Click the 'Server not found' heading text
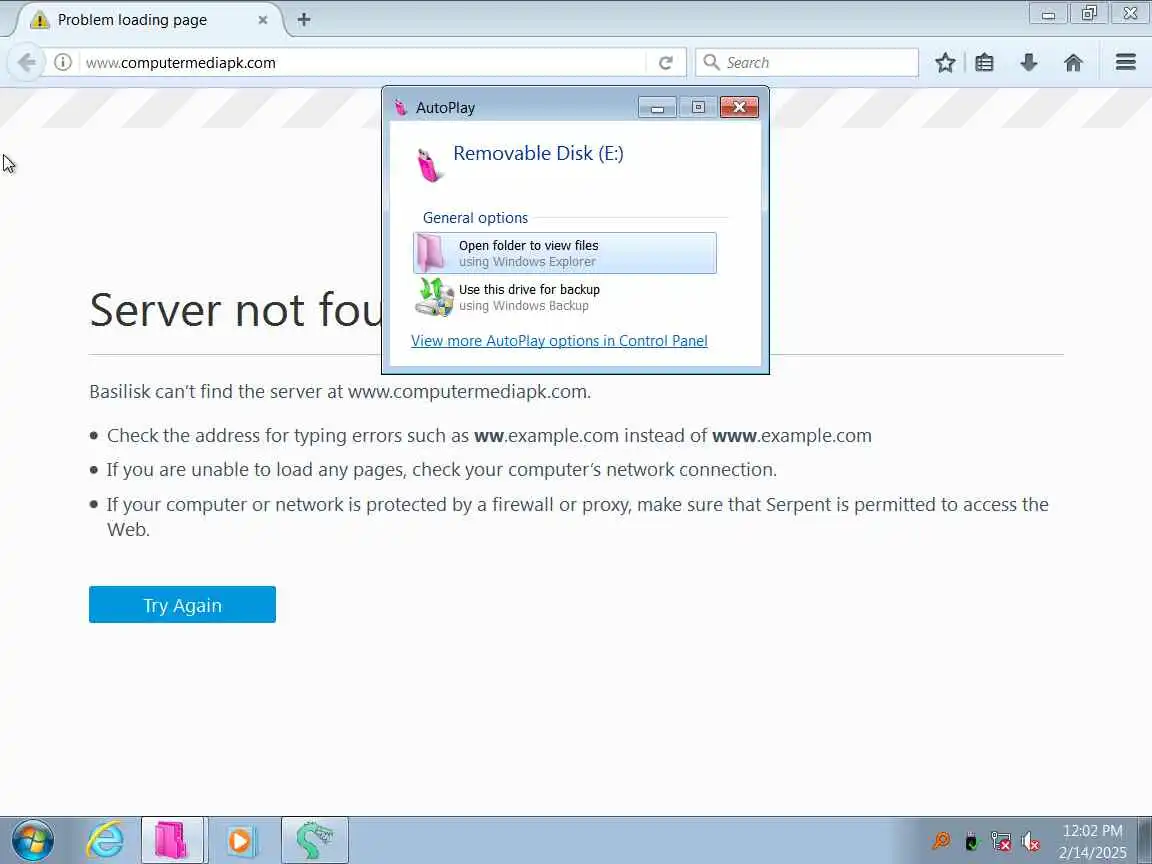1152x864 pixels. coord(235,309)
